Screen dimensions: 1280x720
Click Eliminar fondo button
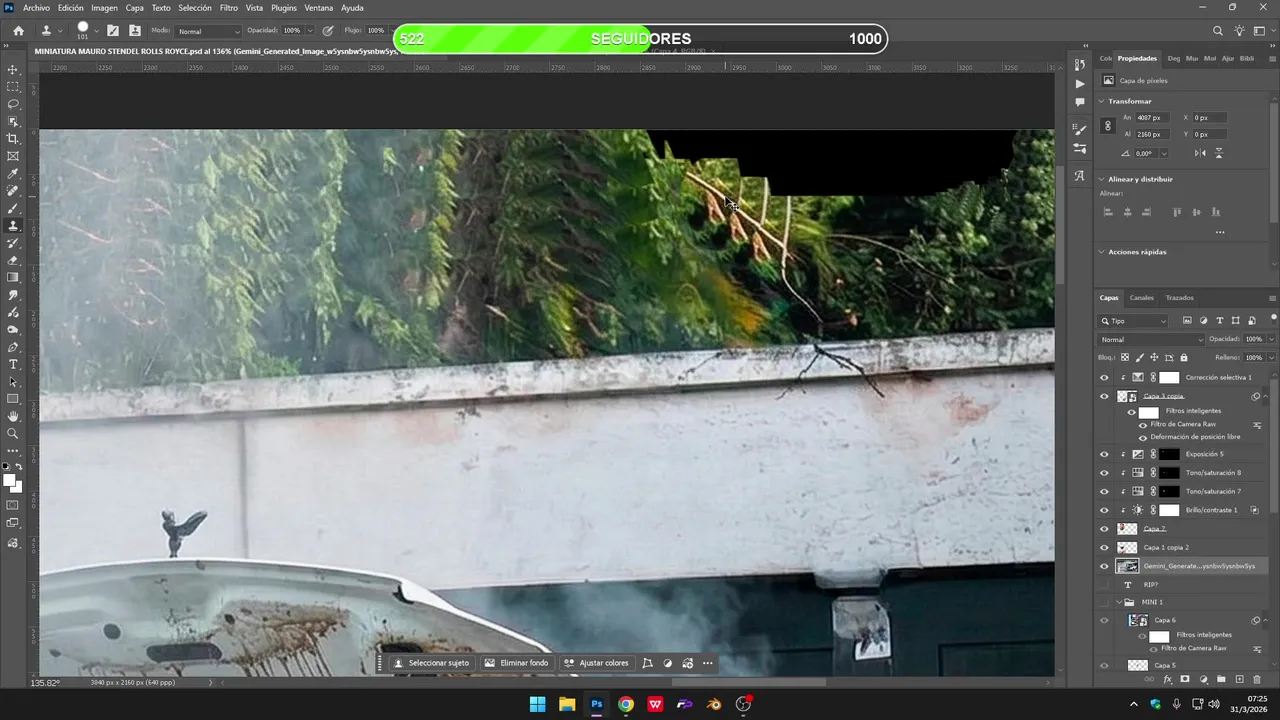tap(516, 663)
